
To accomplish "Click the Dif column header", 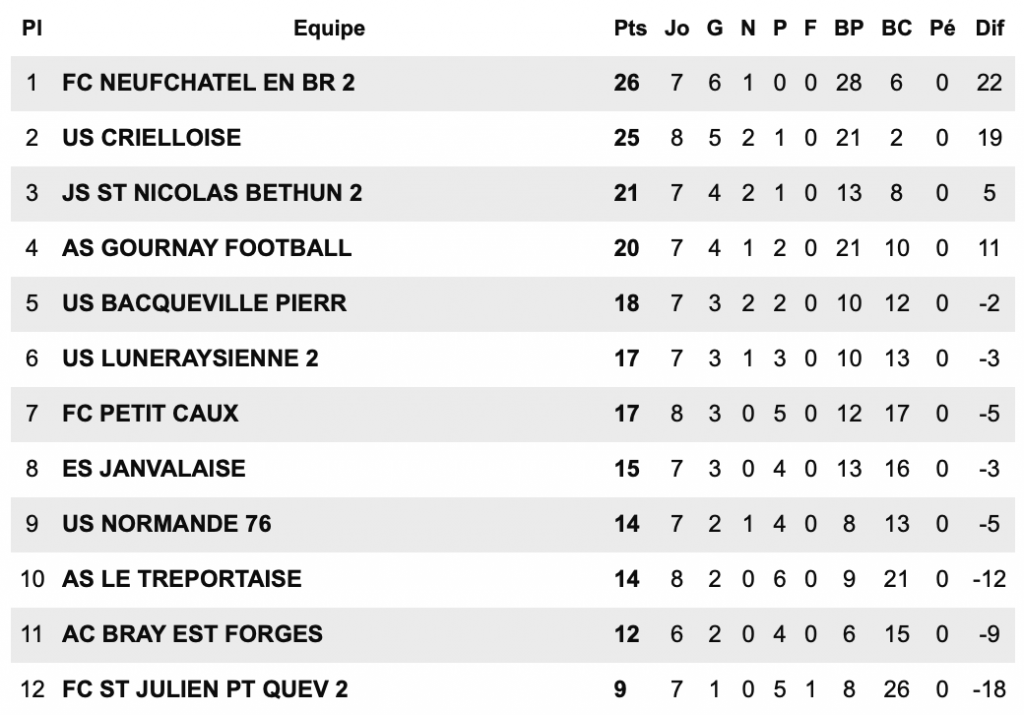I will [x=989, y=28].
